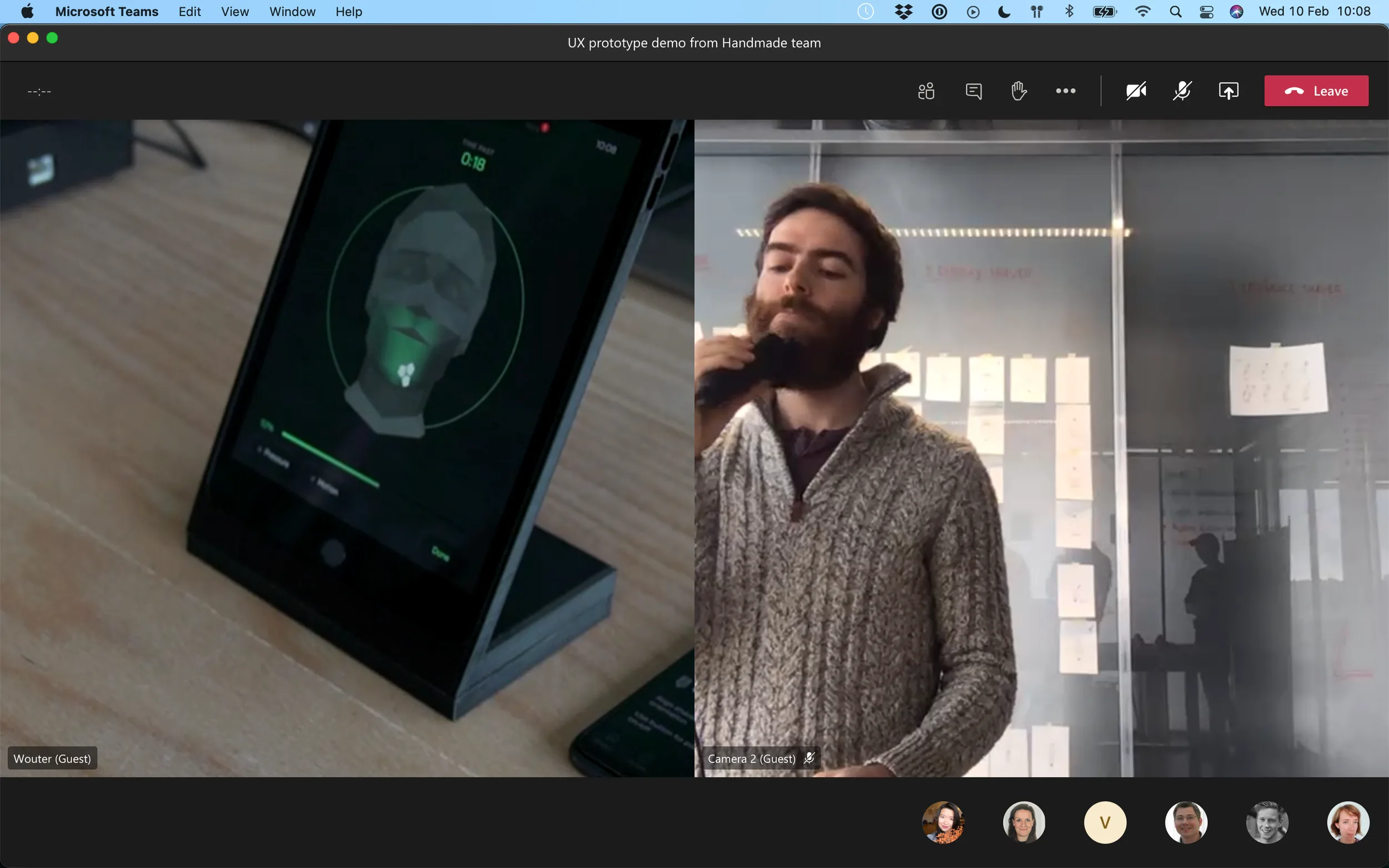Image resolution: width=1389 pixels, height=868 pixels.
Task: Launch Siri from the menu bar
Action: [x=1236, y=12]
